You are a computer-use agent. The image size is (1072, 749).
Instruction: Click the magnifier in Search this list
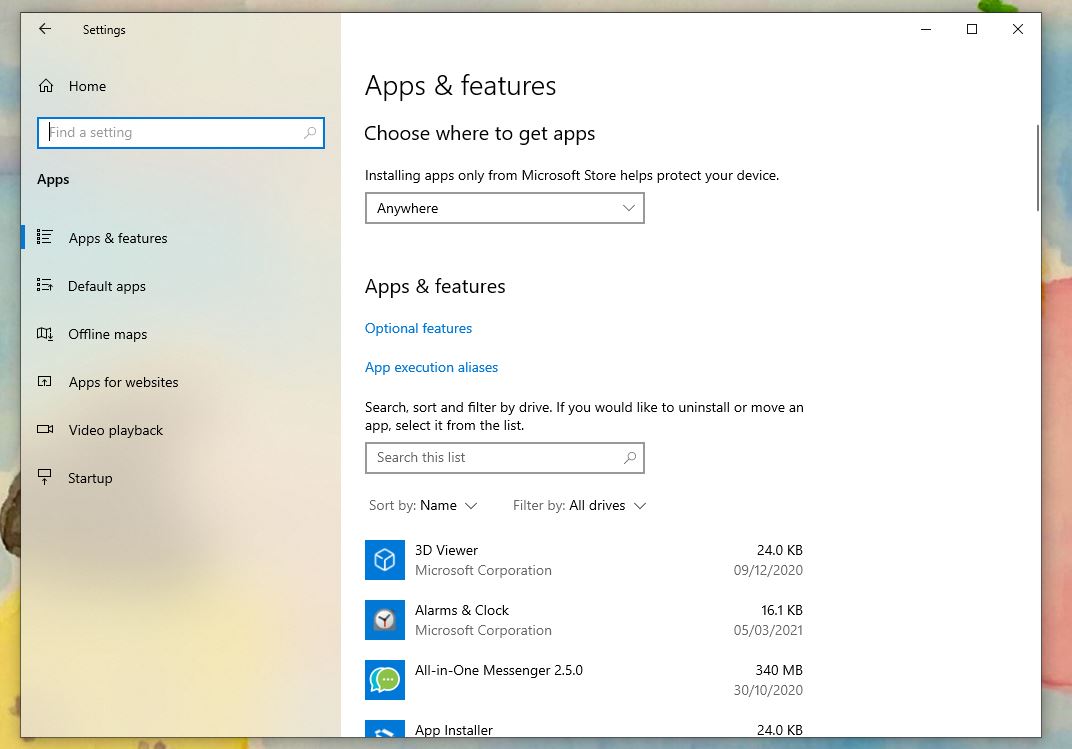[630, 458]
